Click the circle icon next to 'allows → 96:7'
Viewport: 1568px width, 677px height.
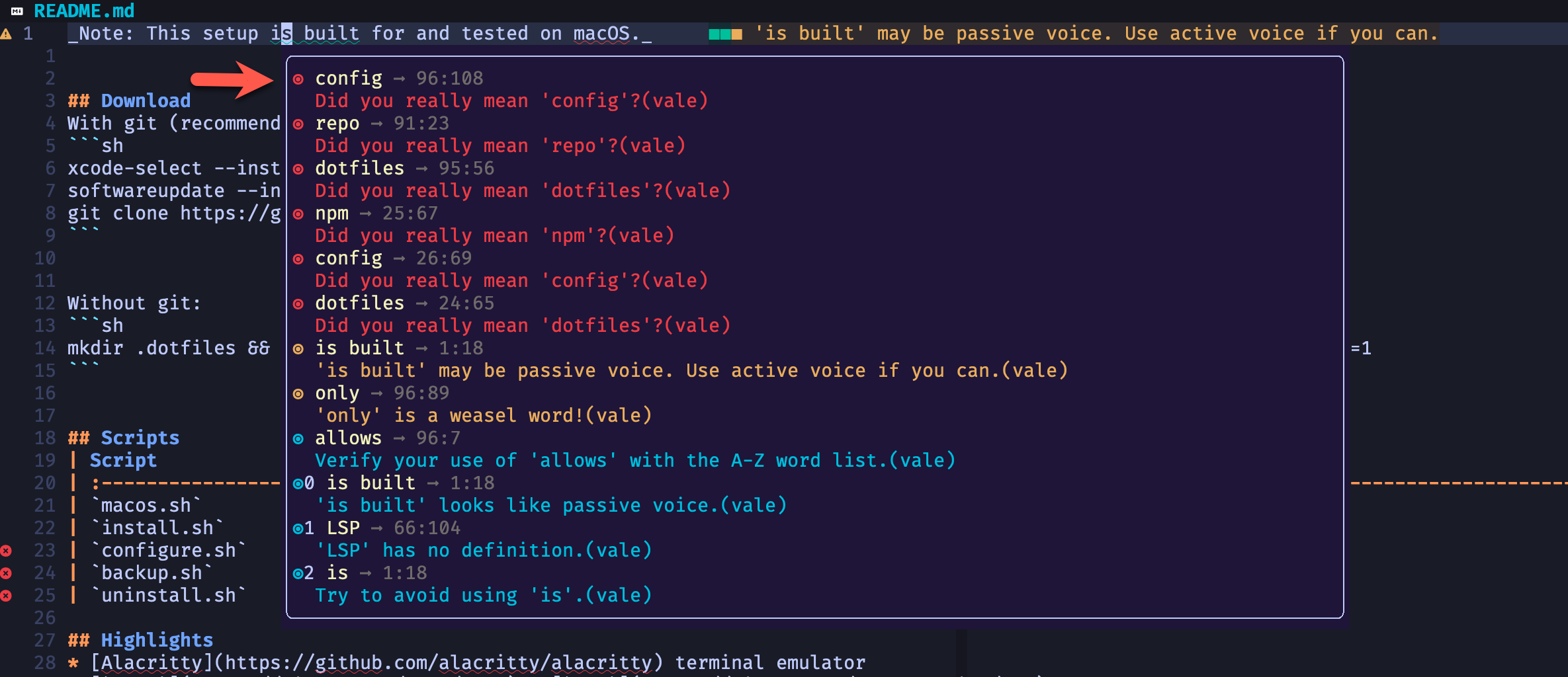click(299, 438)
